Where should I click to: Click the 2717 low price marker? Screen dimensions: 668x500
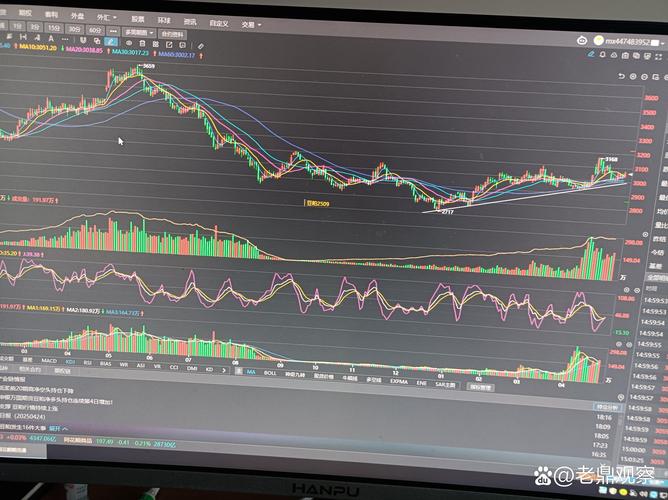(448, 212)
